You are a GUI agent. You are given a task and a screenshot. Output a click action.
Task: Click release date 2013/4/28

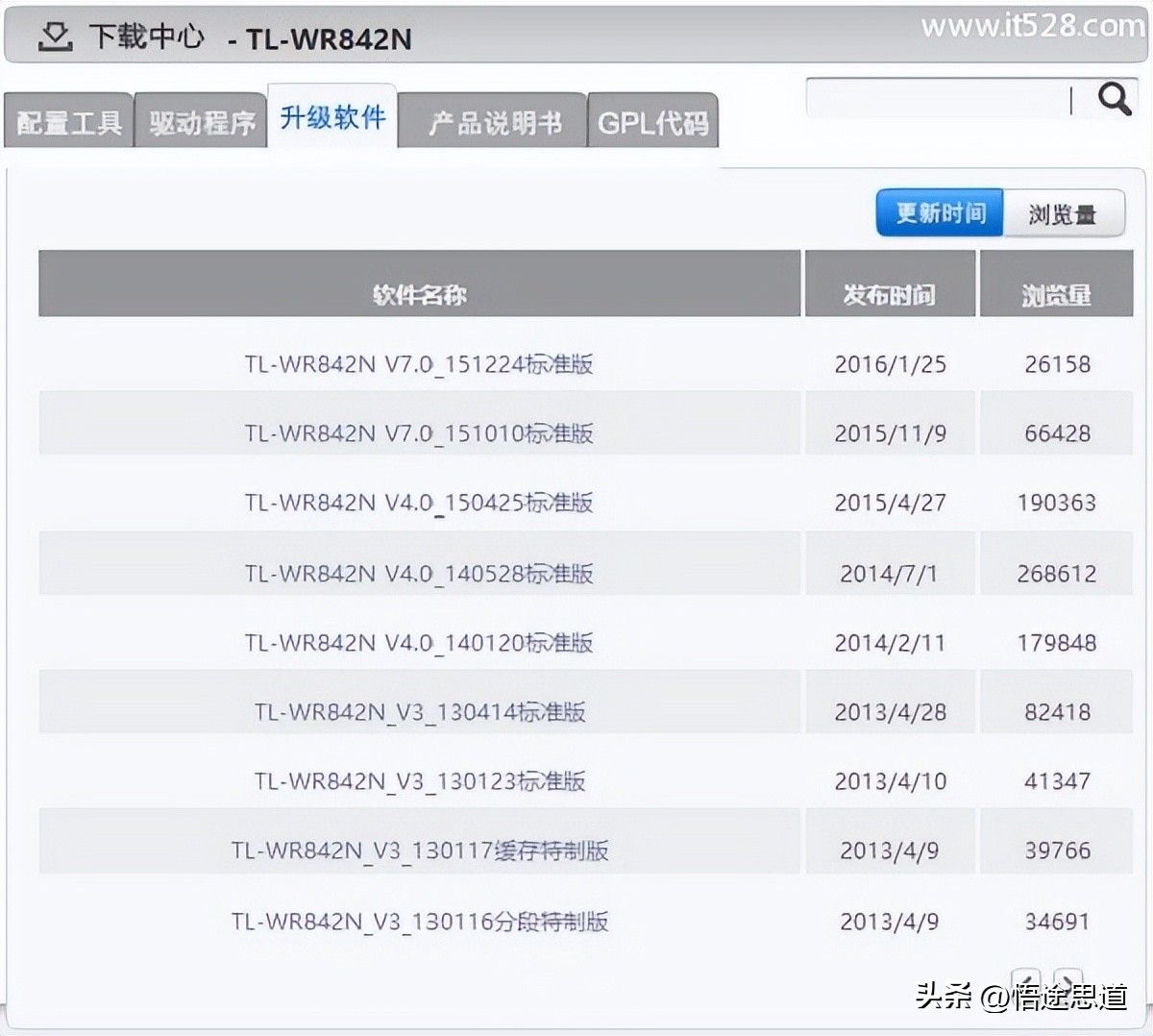click(890, 712)
